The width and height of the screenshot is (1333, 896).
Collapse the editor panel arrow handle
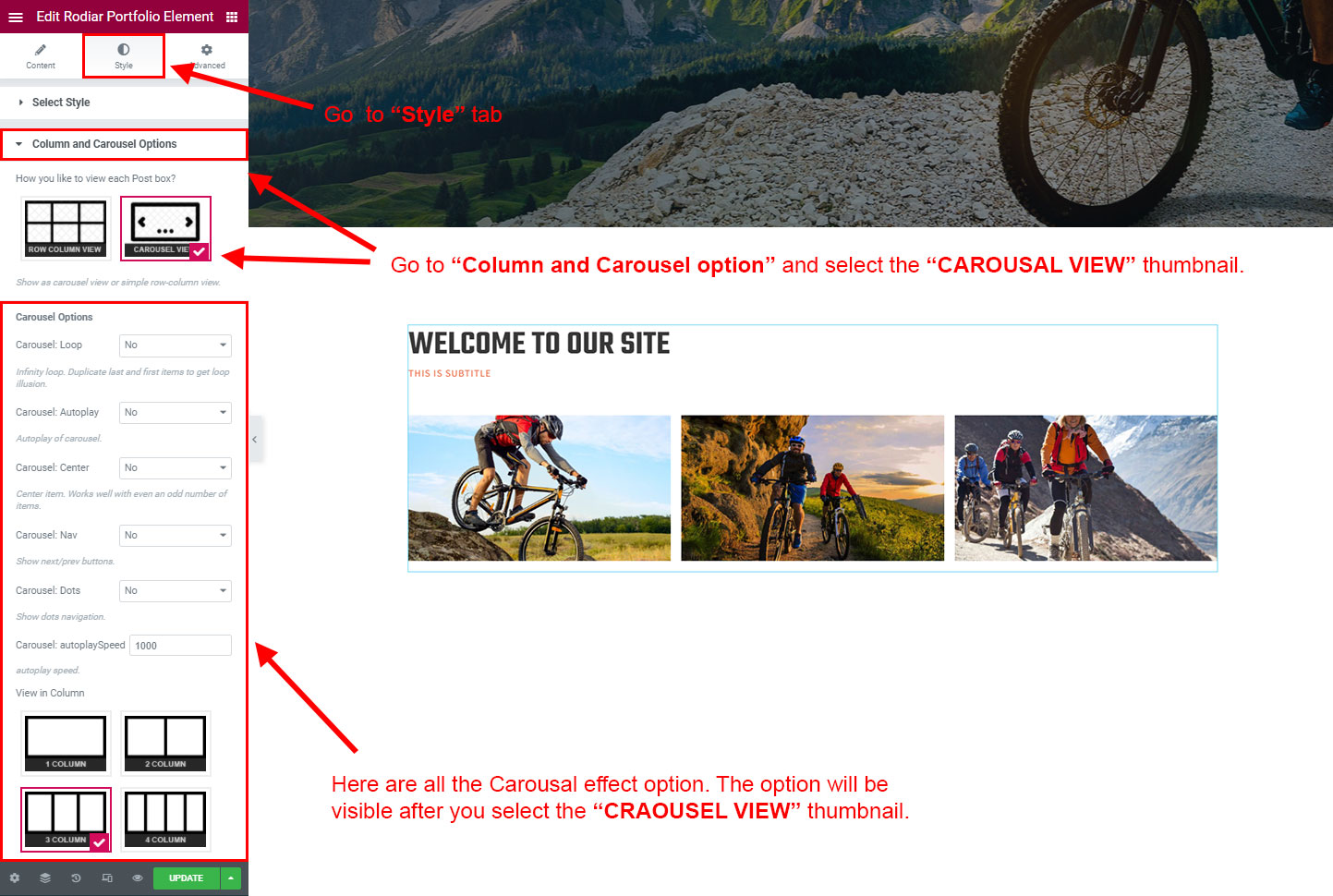coord(254,440)
